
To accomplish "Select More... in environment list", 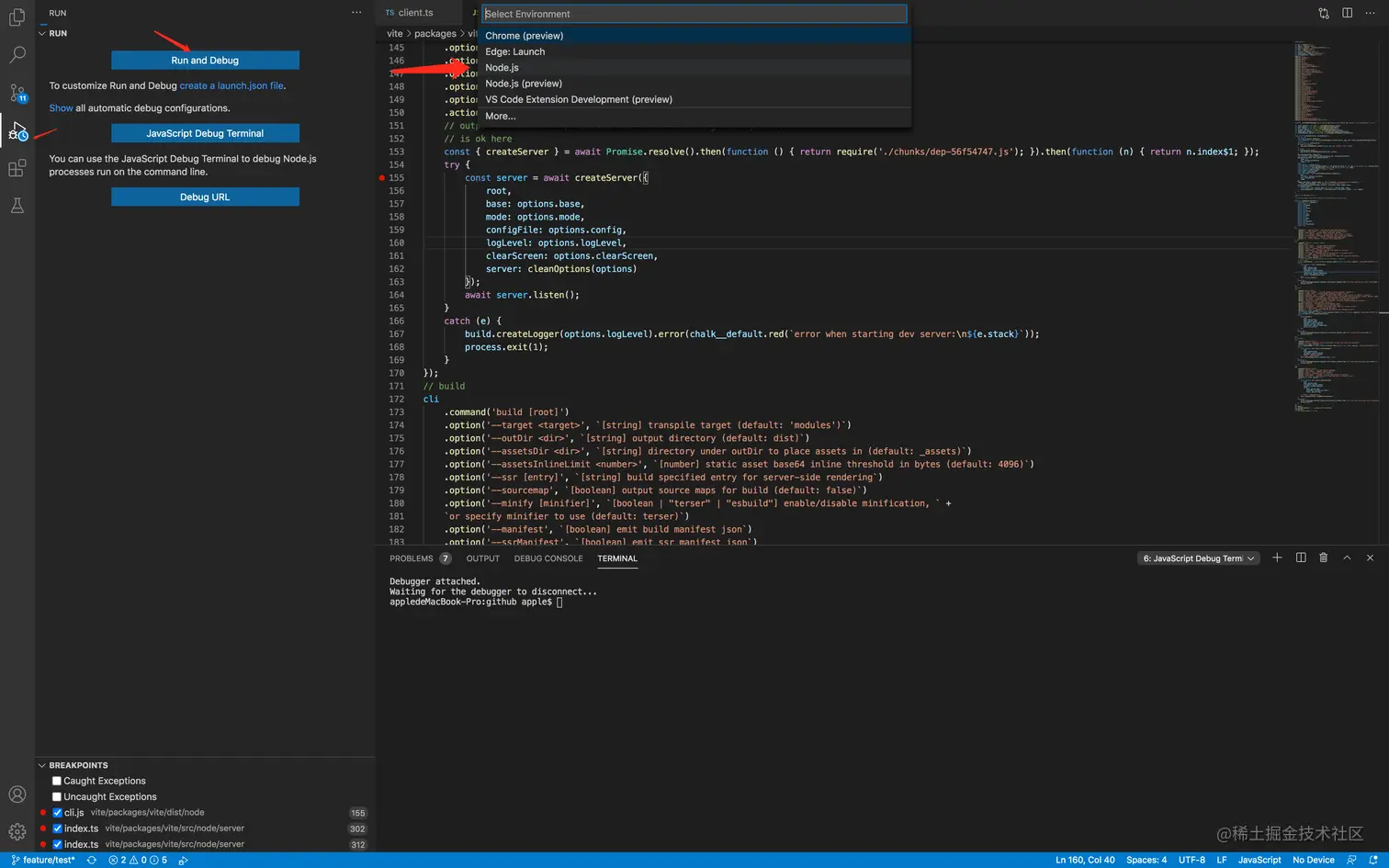I will [x=695, y=117].
